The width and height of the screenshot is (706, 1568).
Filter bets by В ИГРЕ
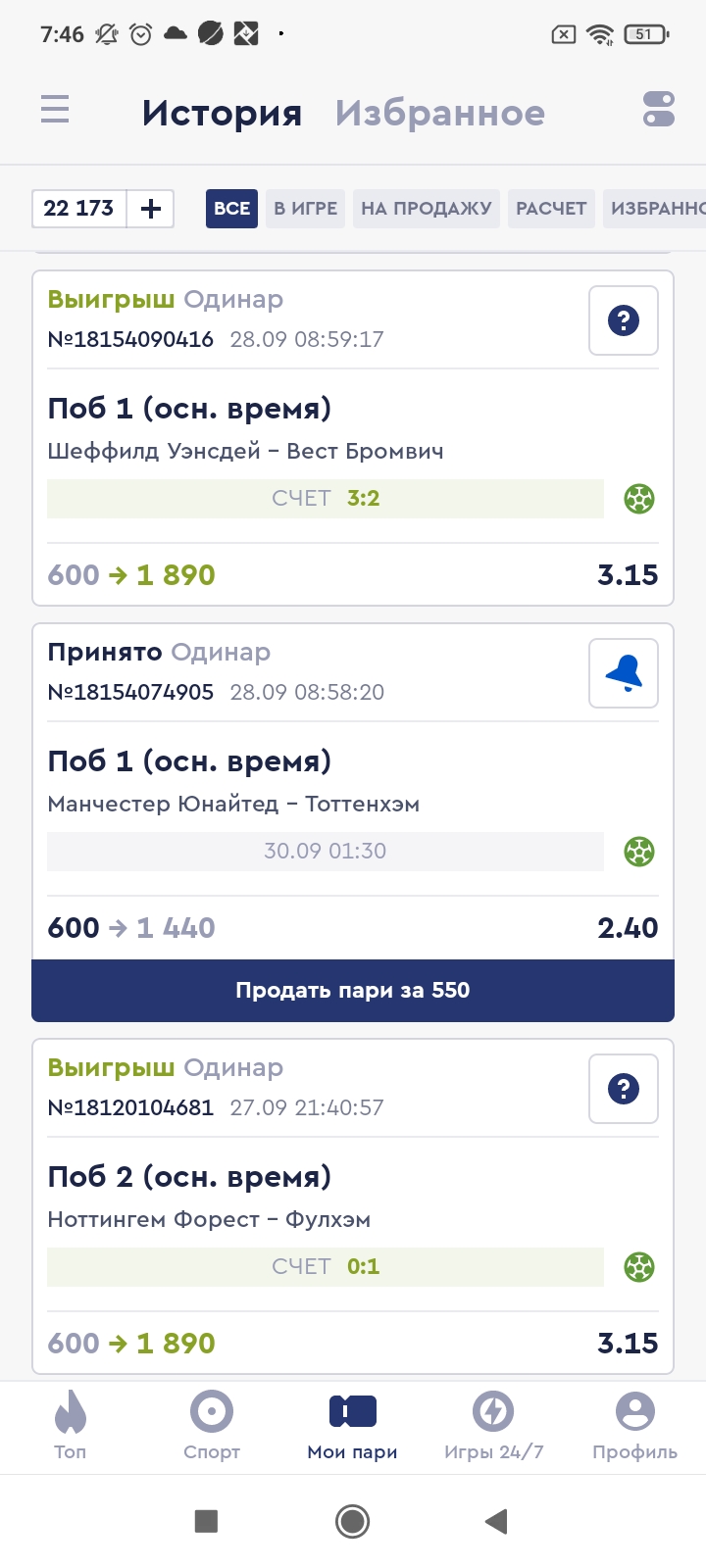(x=305, y=209)
